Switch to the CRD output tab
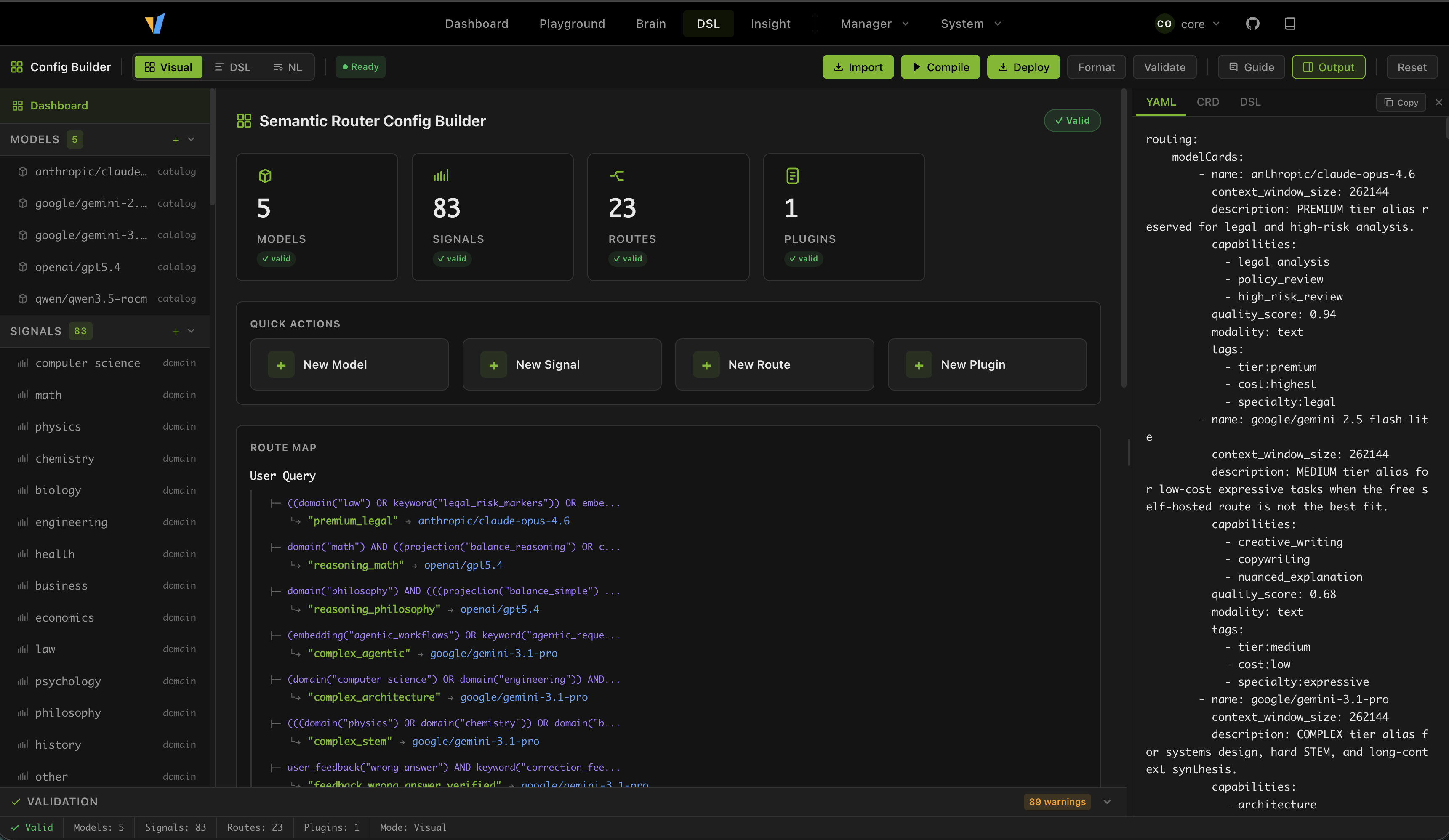 click(1207, 102)
